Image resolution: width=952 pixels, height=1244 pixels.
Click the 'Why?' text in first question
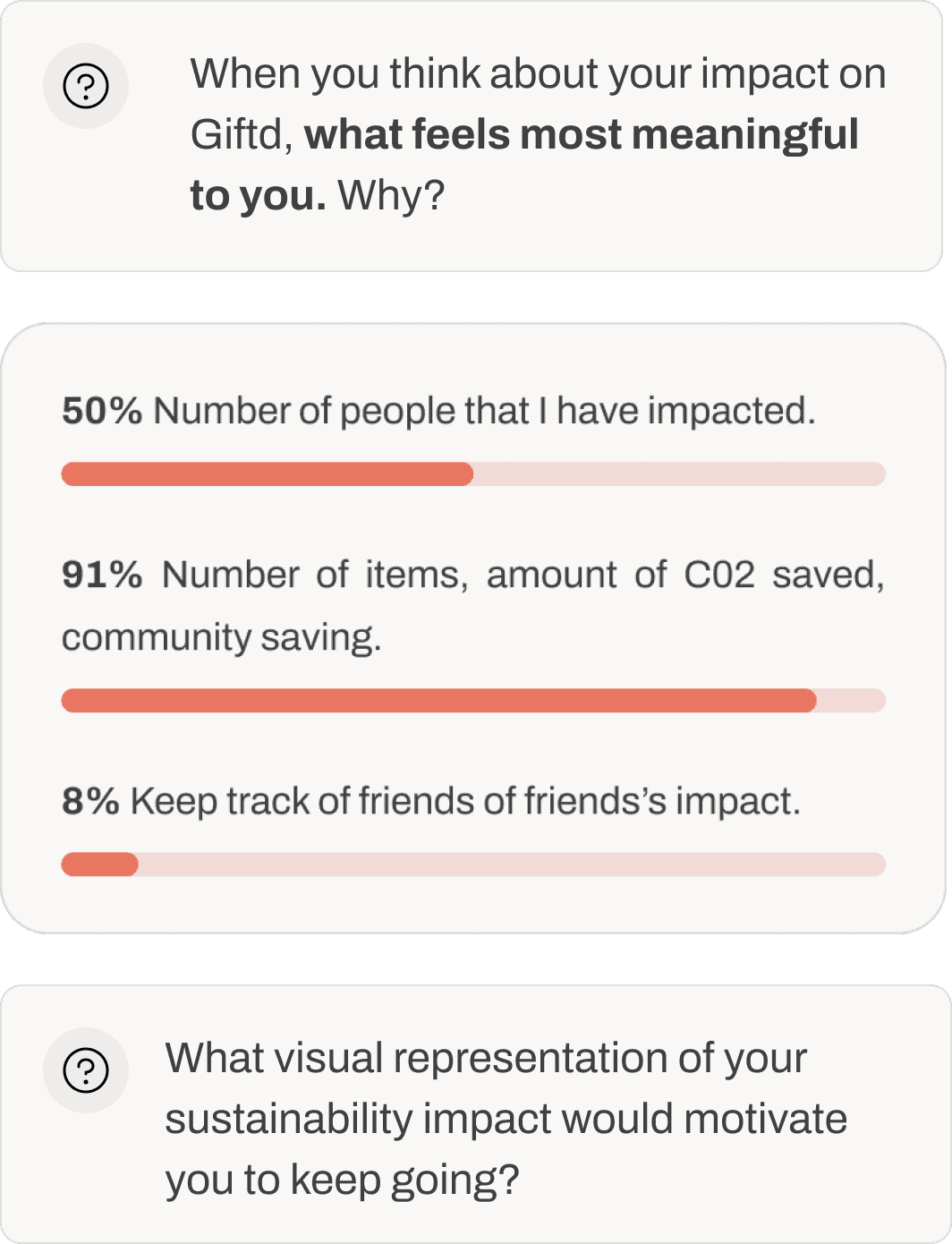(x=391, y=195)
